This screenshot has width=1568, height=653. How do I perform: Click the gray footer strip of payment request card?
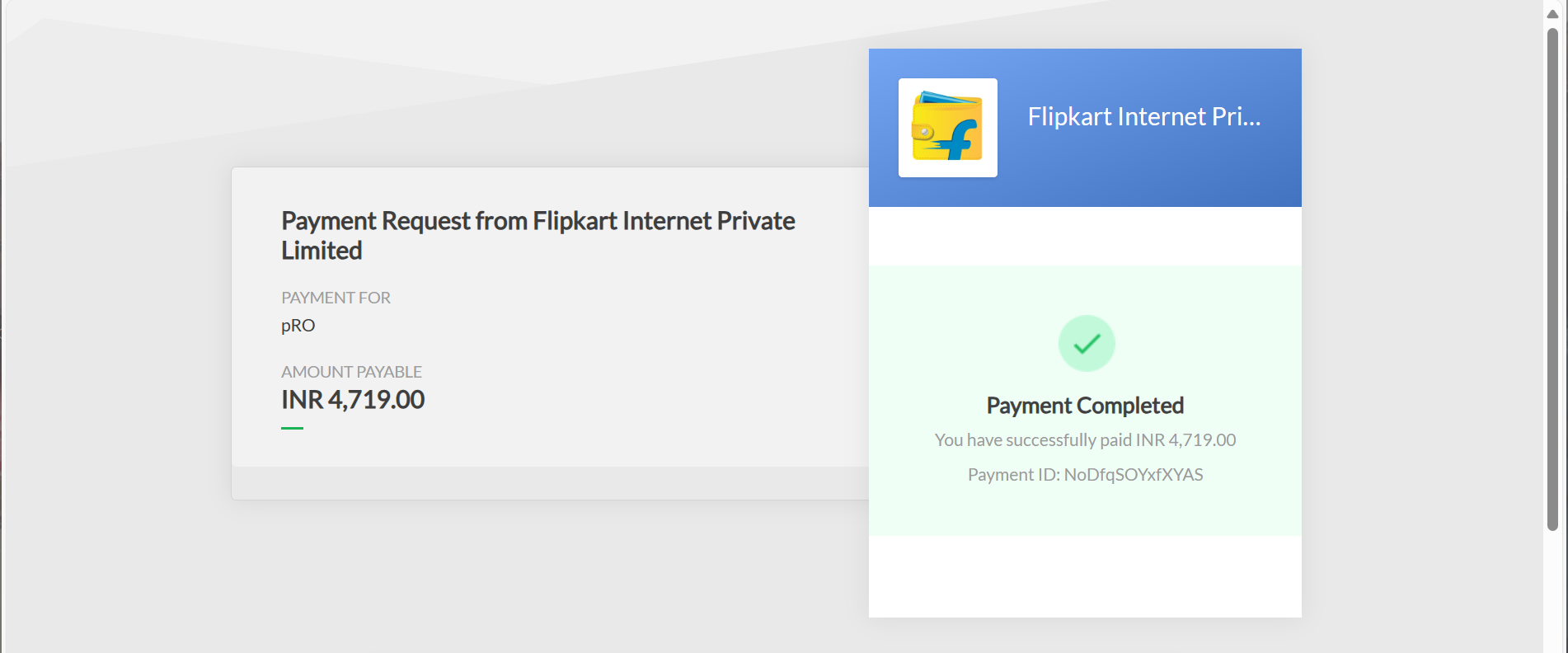coord(550,483)
